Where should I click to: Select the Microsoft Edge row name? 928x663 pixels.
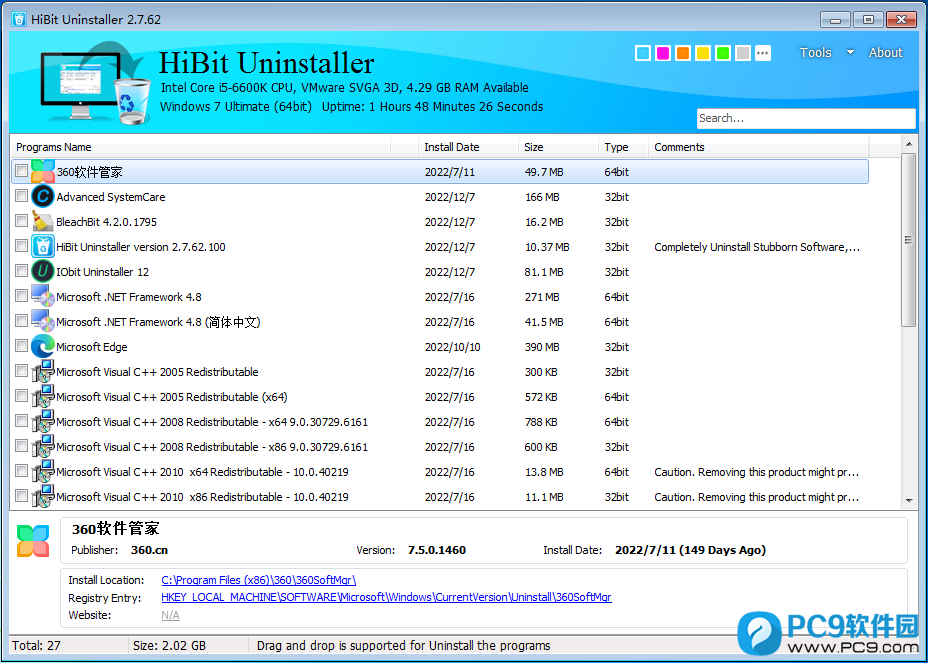pos(92,347)
